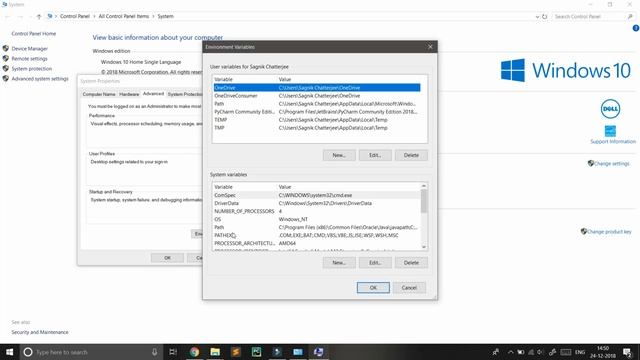This screenshot has height=360, width=640.
Task: Select PyCharm Community Edition variable row
Action: [317, 112]
